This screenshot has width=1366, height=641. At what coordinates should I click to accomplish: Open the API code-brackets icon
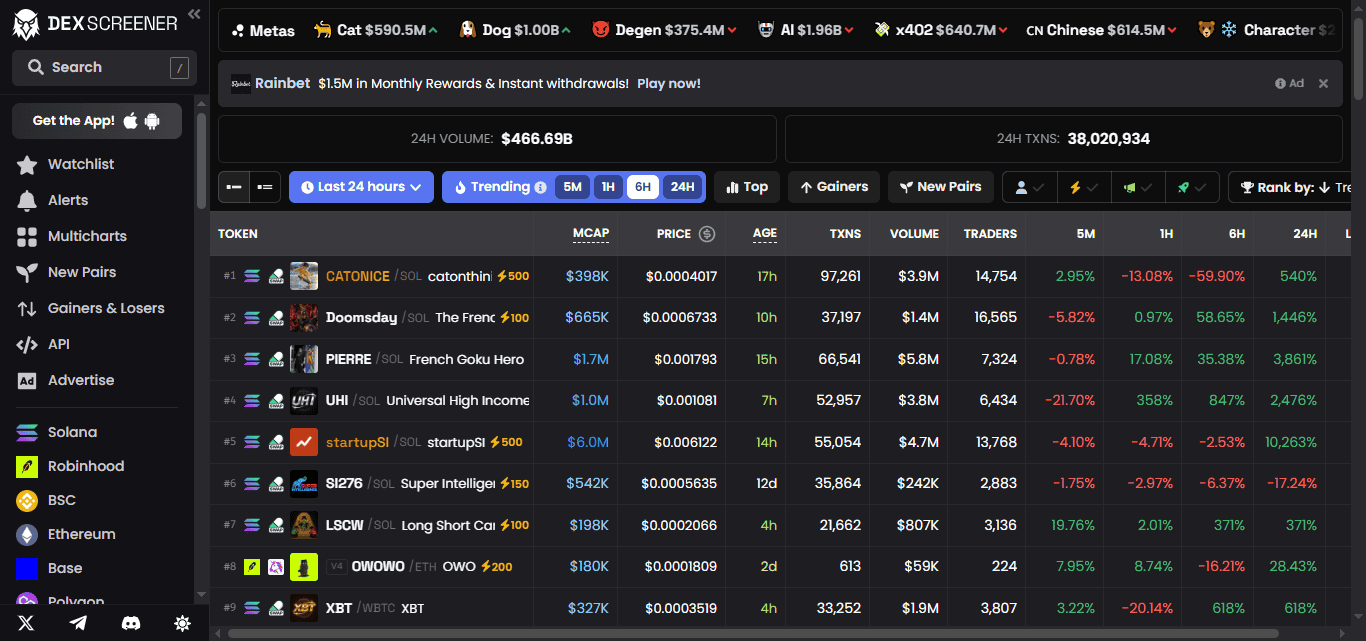(27, 344)
